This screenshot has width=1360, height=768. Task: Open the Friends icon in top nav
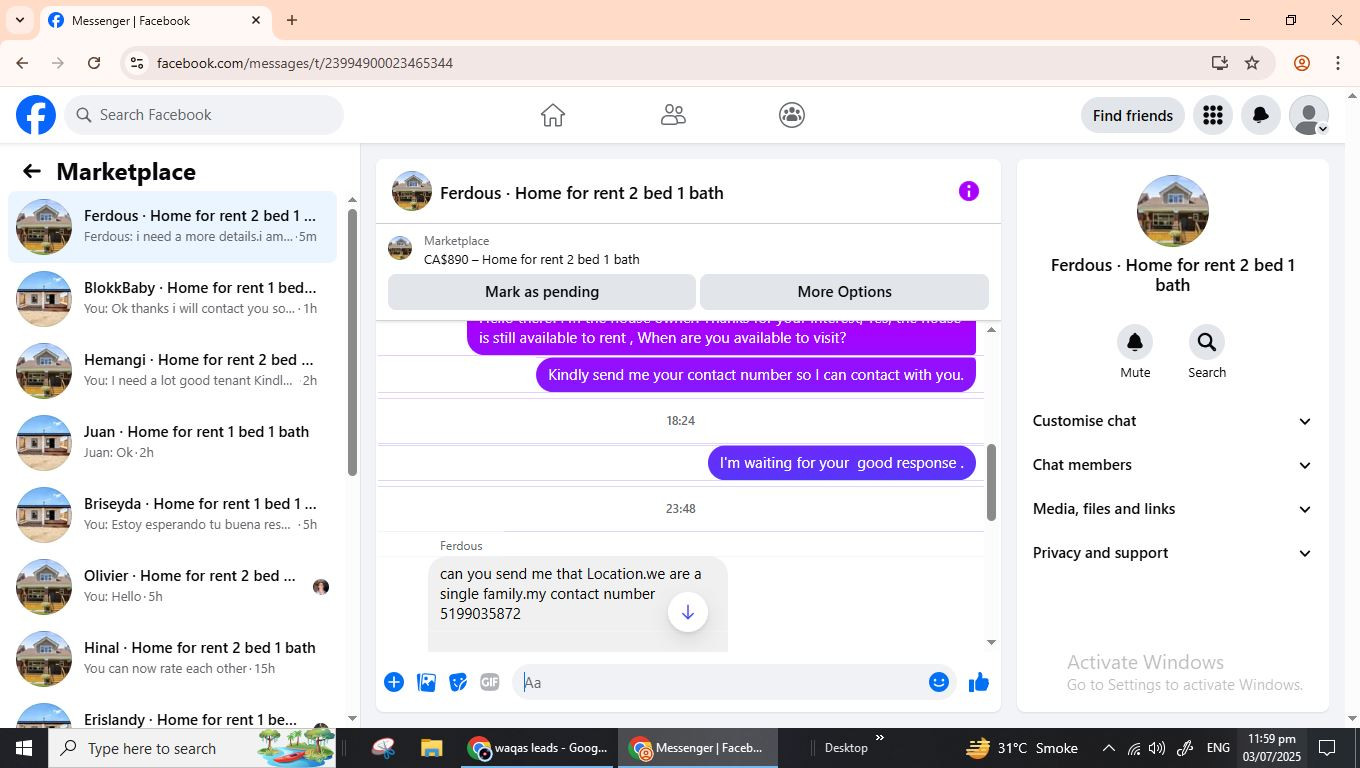pos(673,115)
